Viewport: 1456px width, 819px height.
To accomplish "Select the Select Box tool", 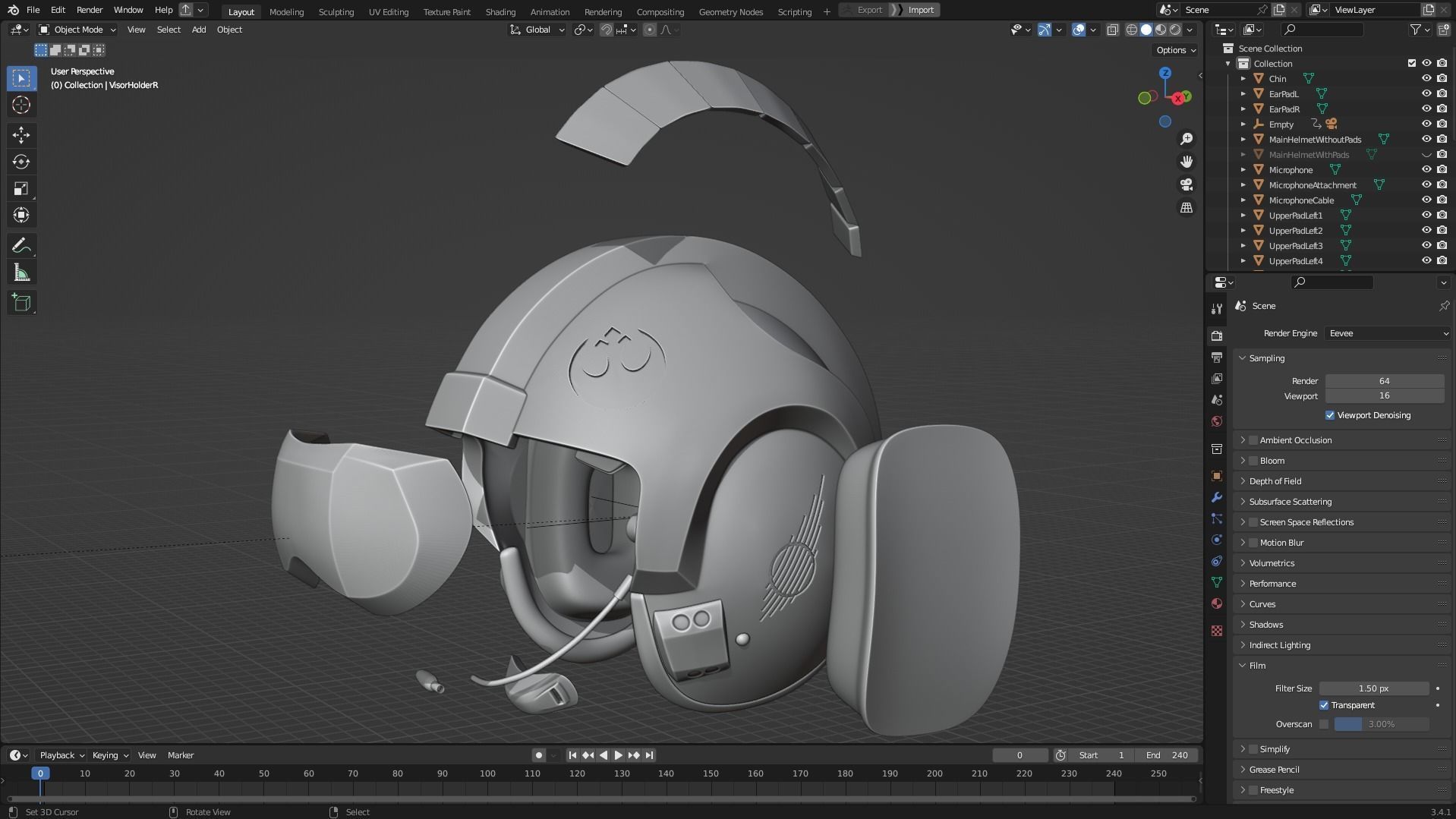I will point(21,78).
